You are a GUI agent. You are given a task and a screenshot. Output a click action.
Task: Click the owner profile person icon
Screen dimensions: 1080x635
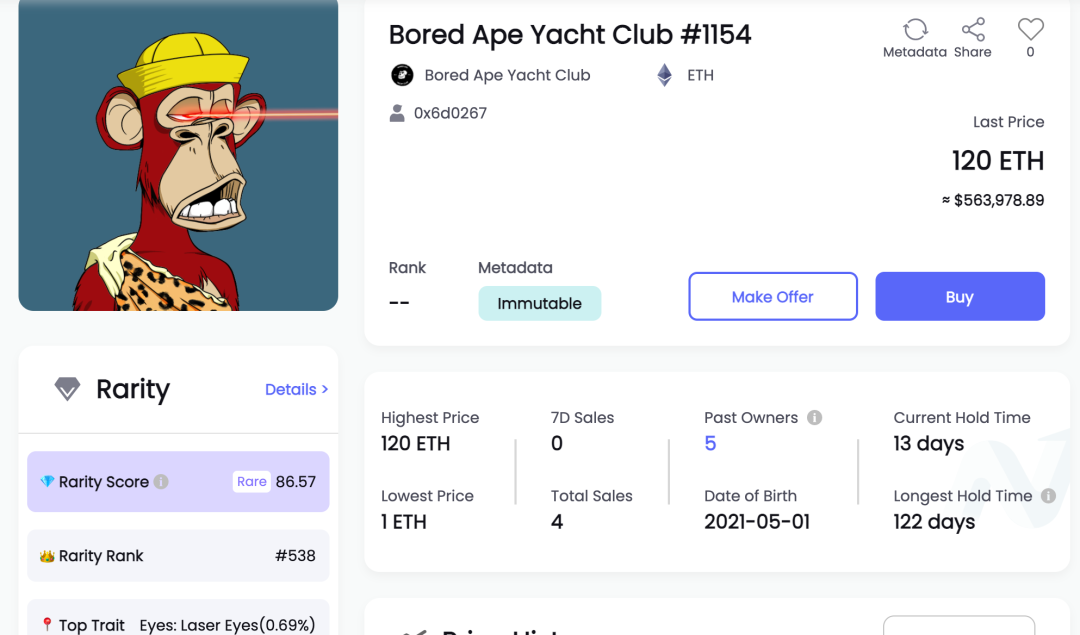(x=397, y=113)
